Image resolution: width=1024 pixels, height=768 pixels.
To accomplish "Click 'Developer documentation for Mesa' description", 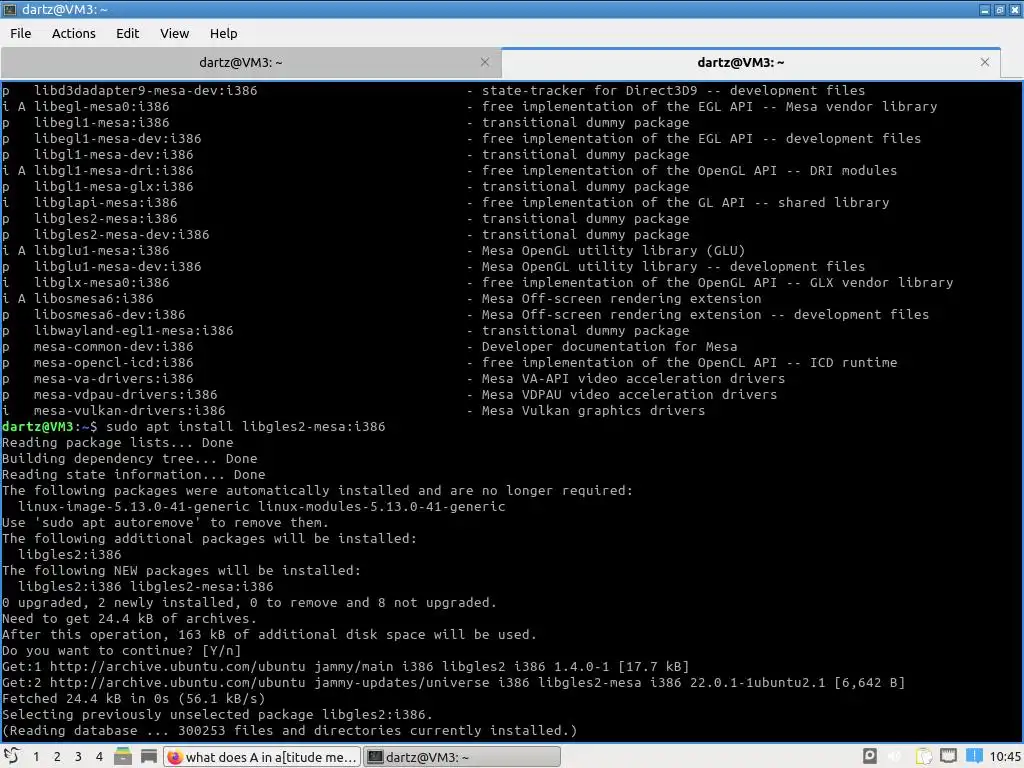I will click(609, 347).
